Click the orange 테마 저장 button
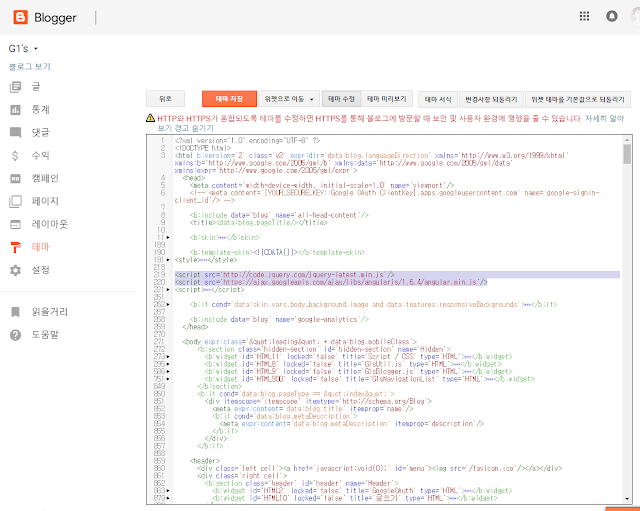This screenshot has height=511, width=640. point(229,99)
